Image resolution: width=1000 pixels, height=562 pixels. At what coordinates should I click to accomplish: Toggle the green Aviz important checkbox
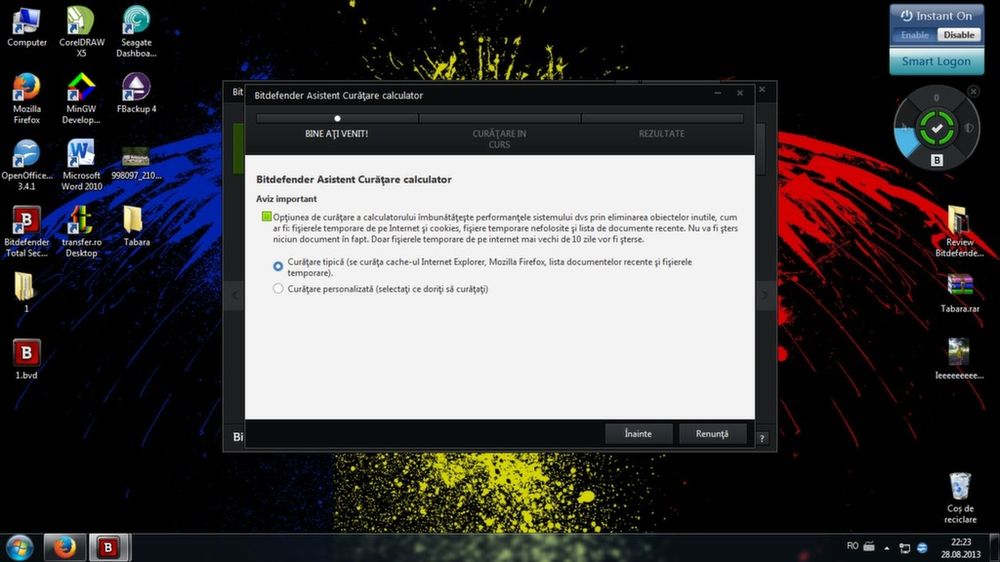pyautogui.click(x=267, y=216)
